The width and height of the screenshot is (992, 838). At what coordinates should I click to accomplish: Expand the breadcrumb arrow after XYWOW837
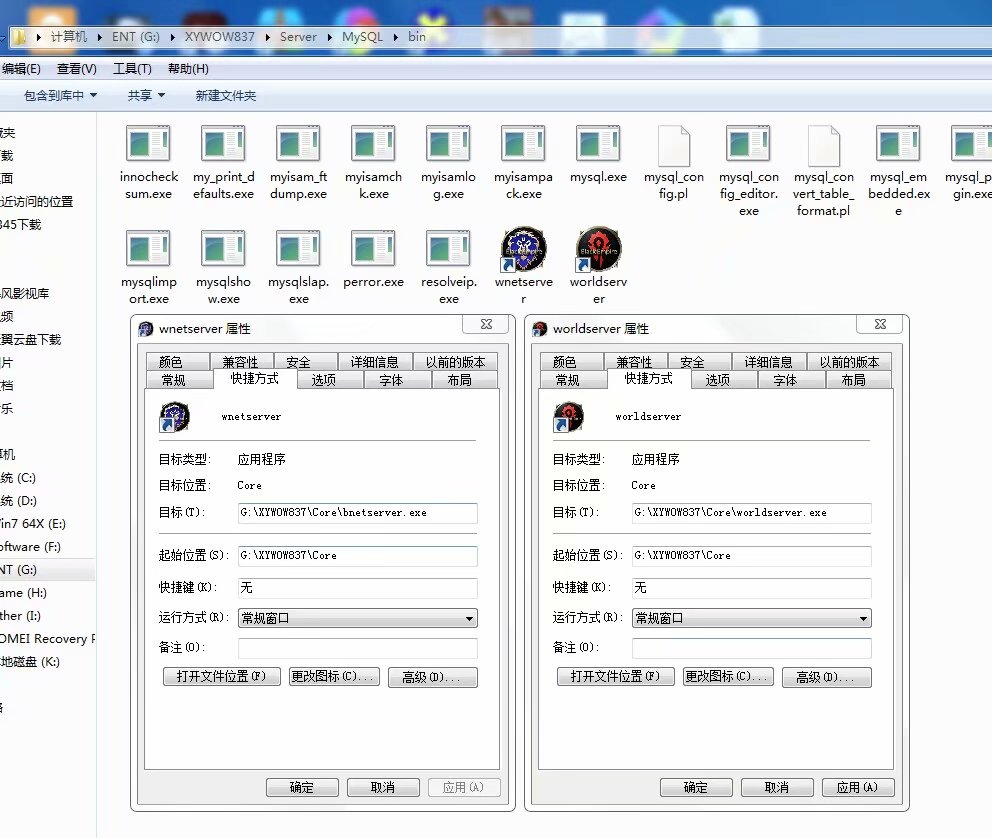tap(268, 37)
